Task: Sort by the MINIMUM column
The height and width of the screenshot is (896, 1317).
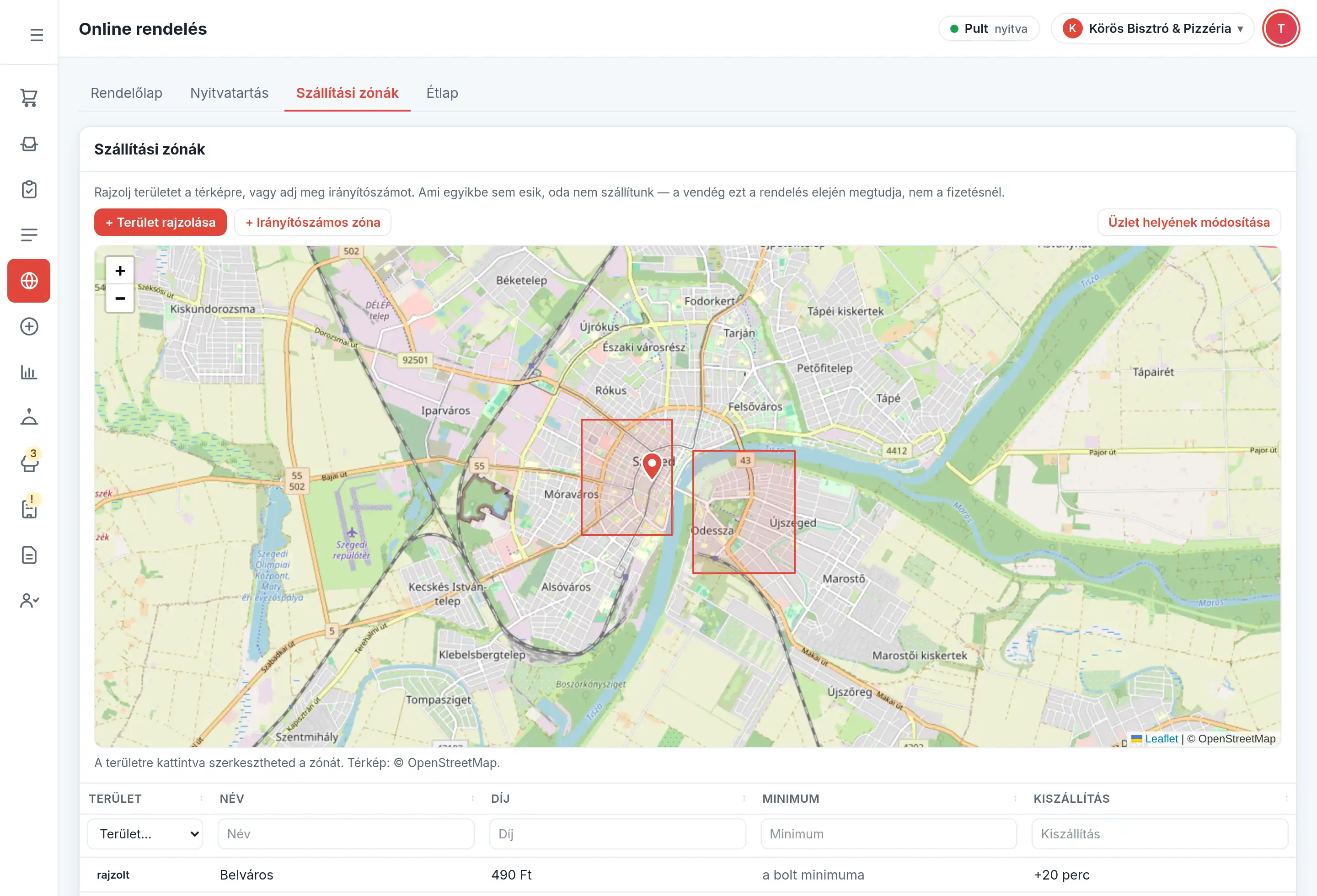Action: [x=889, y=799]
